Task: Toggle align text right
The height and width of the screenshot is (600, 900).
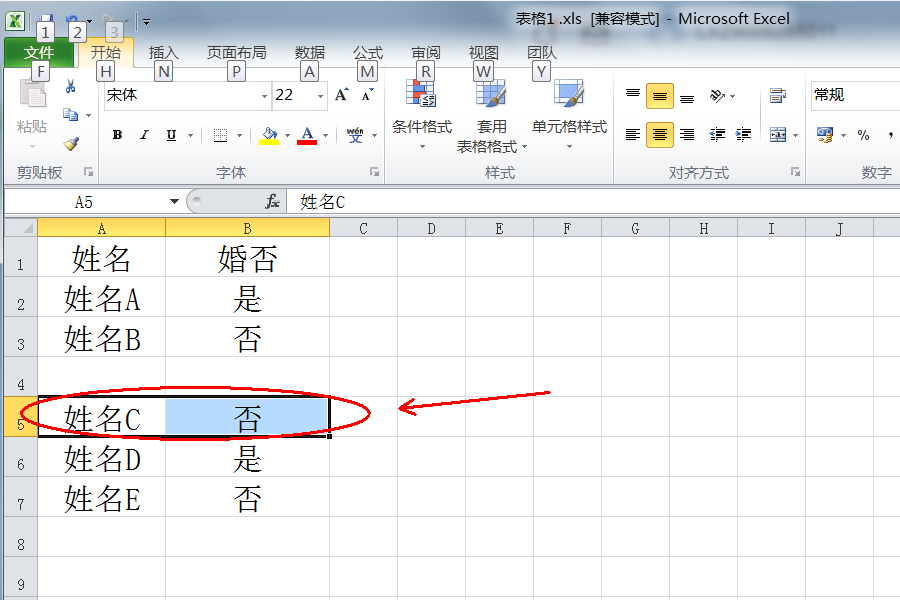Action: click(686, 135)
